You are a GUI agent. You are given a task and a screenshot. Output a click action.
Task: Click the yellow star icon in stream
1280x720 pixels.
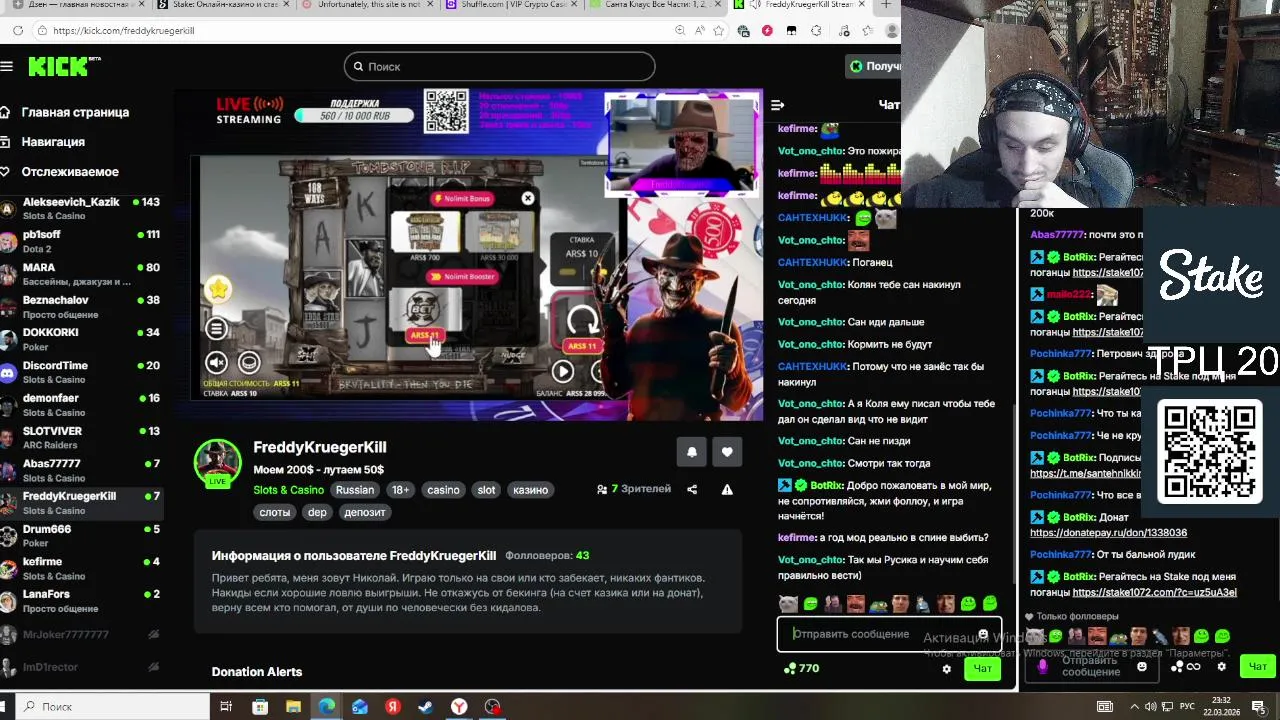point(218,290)
